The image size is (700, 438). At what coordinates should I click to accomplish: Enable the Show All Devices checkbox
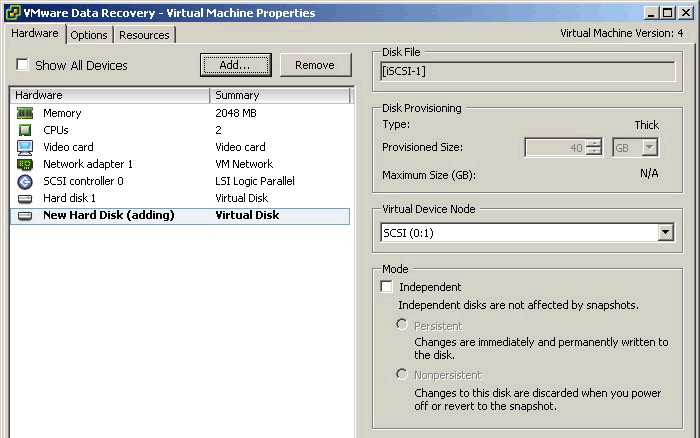(22, 65)
